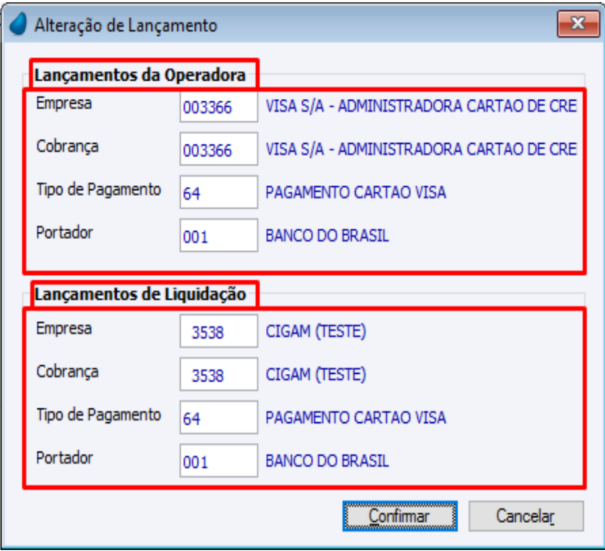This screenshot has width=605, height=551.
Task: Click VISA S/A description next to Operadora Empresa
Action: [x=421, y=106]
